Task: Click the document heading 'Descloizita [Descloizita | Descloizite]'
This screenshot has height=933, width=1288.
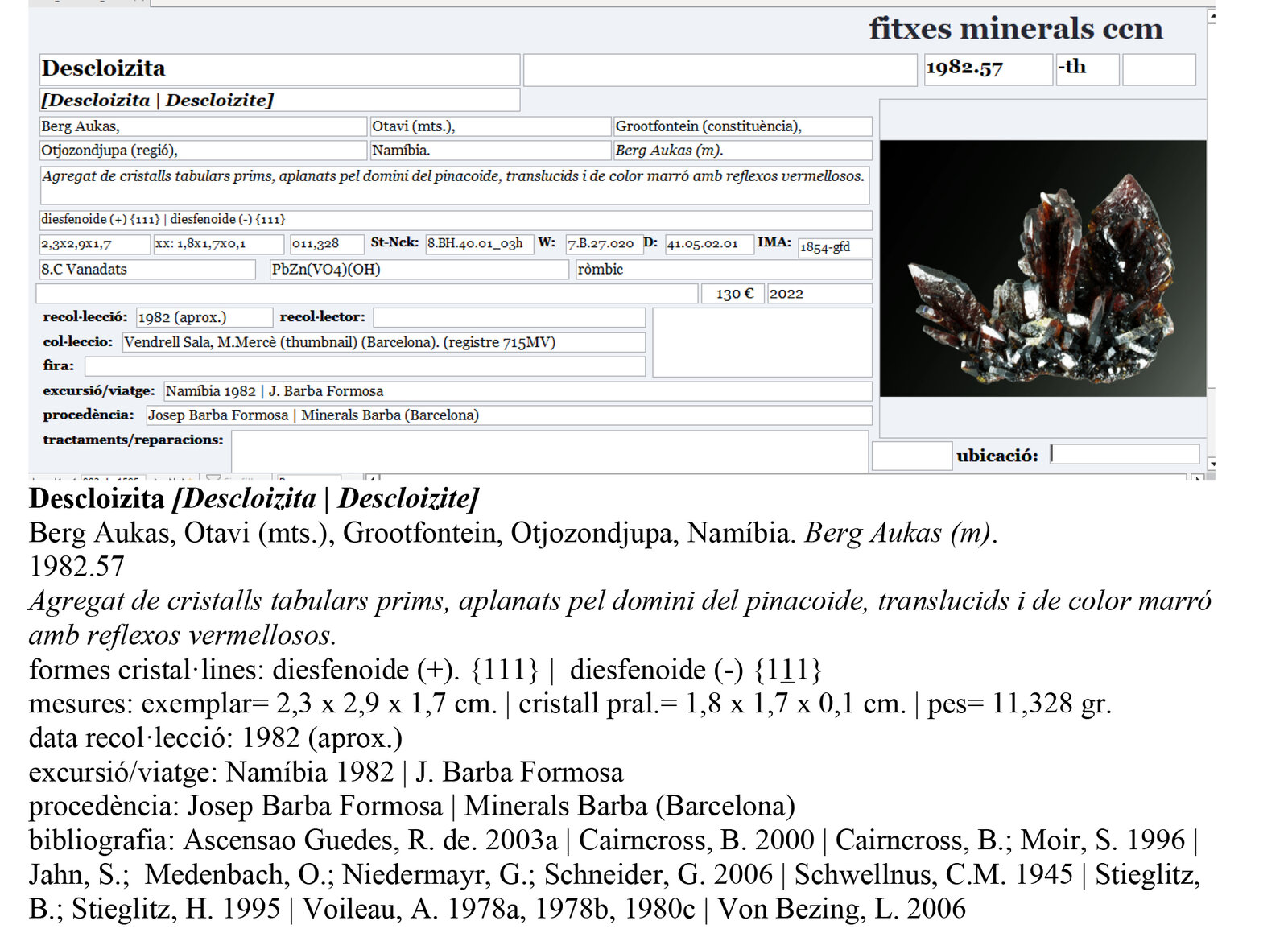Action: [254, 499]
